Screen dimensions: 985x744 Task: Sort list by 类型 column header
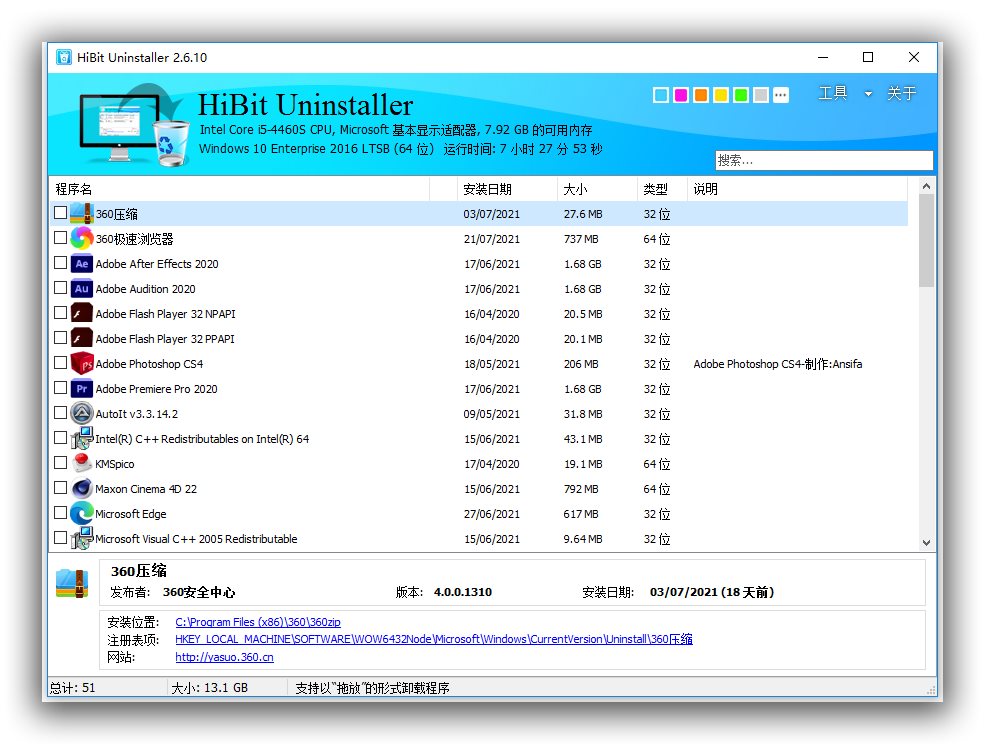662,189
